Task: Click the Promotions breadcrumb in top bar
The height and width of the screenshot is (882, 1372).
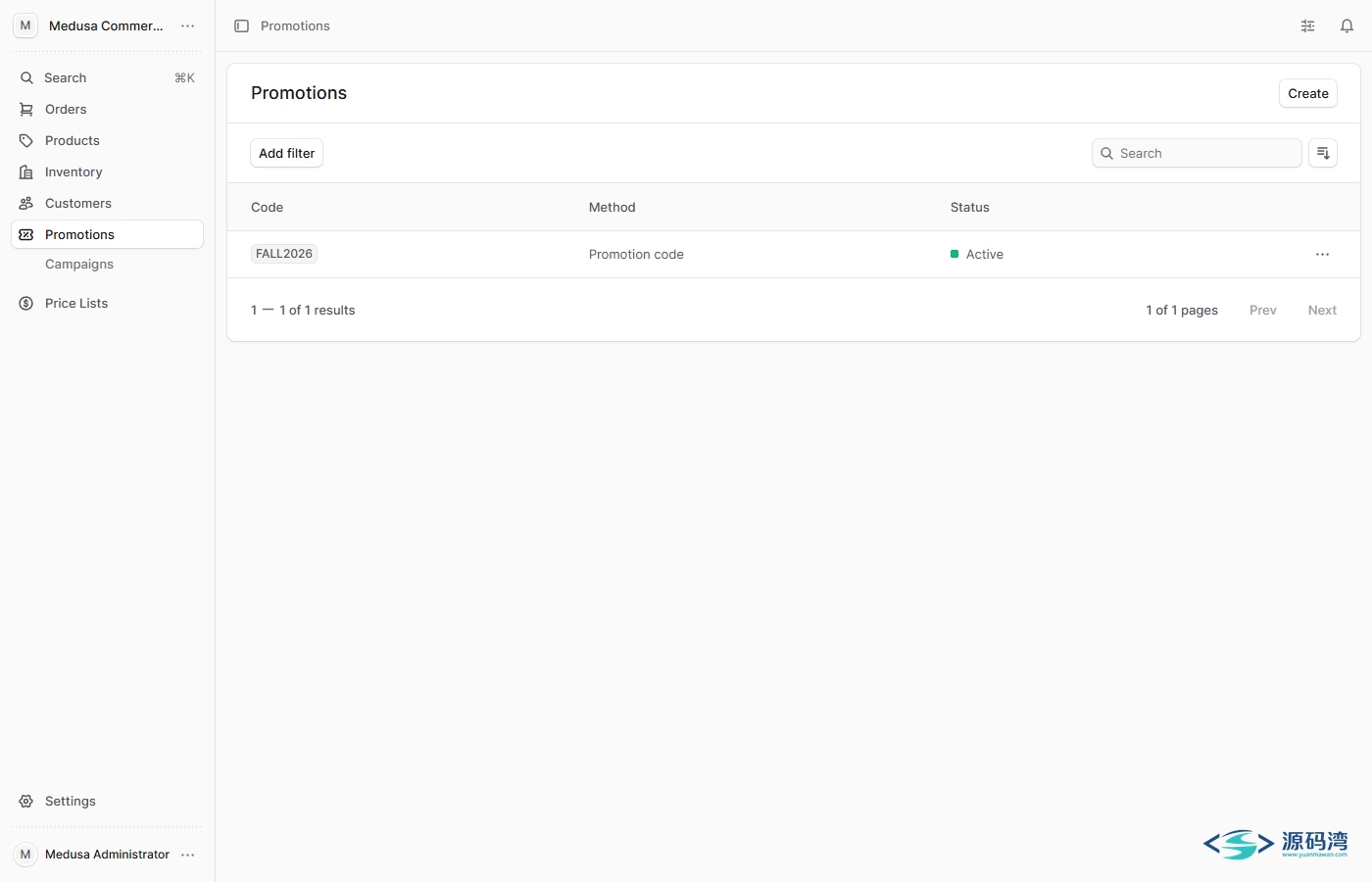Action: click(x=295, y=26)
